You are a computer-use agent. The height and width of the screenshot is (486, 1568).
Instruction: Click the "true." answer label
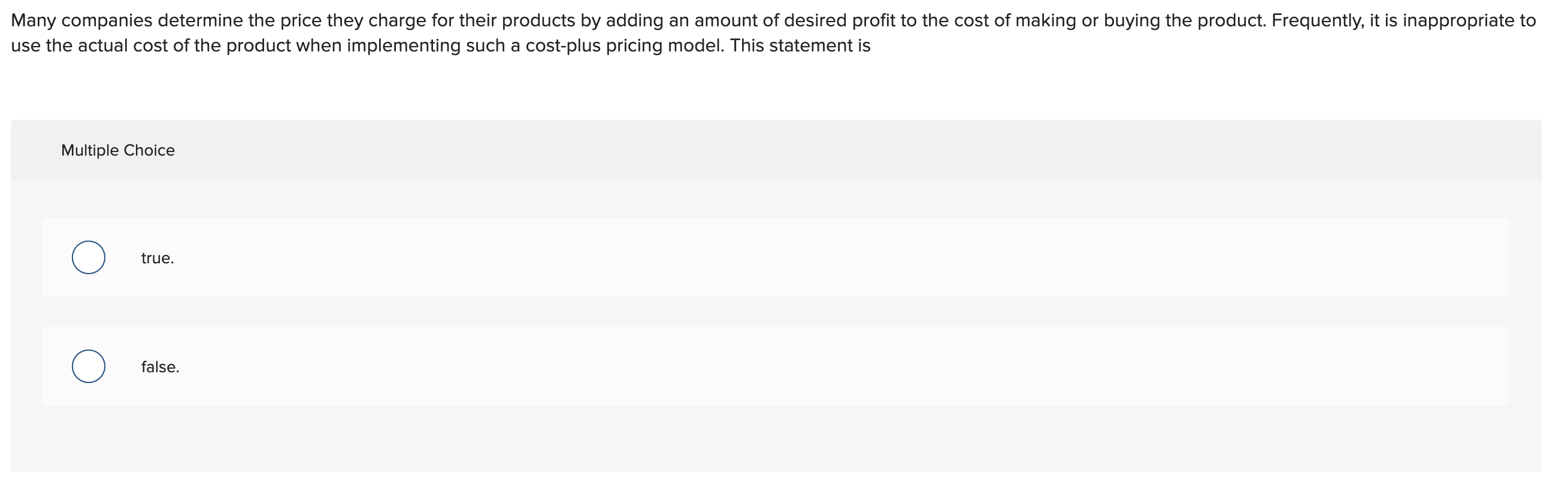(x=156, y=257)
